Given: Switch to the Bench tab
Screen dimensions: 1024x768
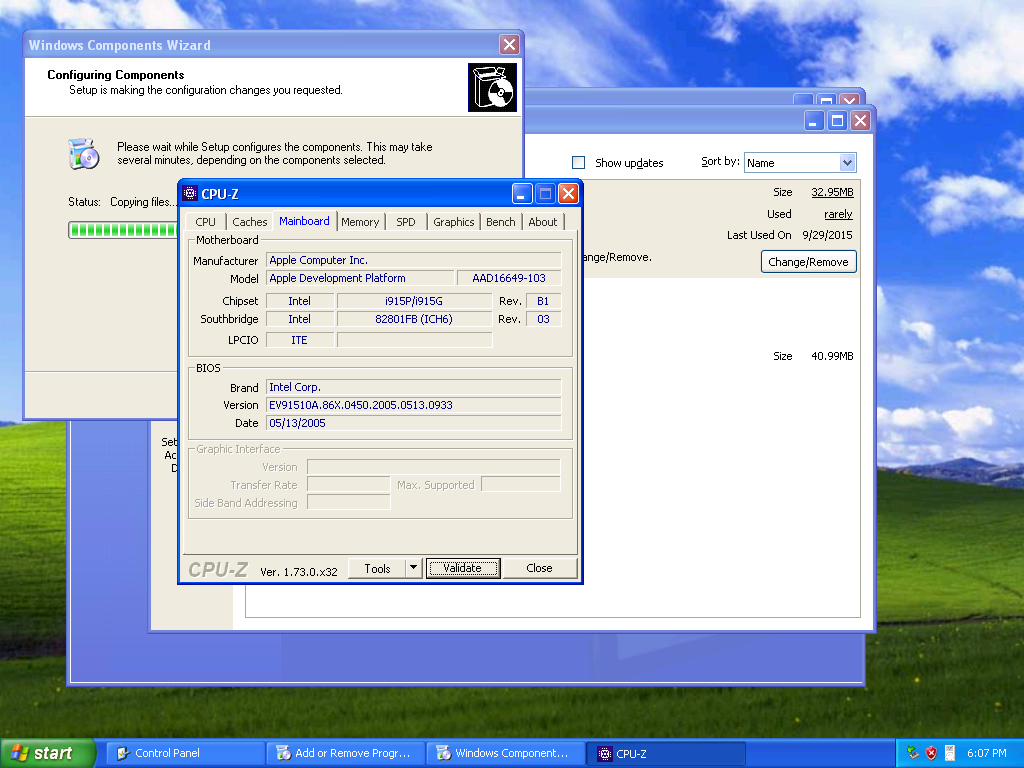Looking at the screenshot, I should [501, 222].
